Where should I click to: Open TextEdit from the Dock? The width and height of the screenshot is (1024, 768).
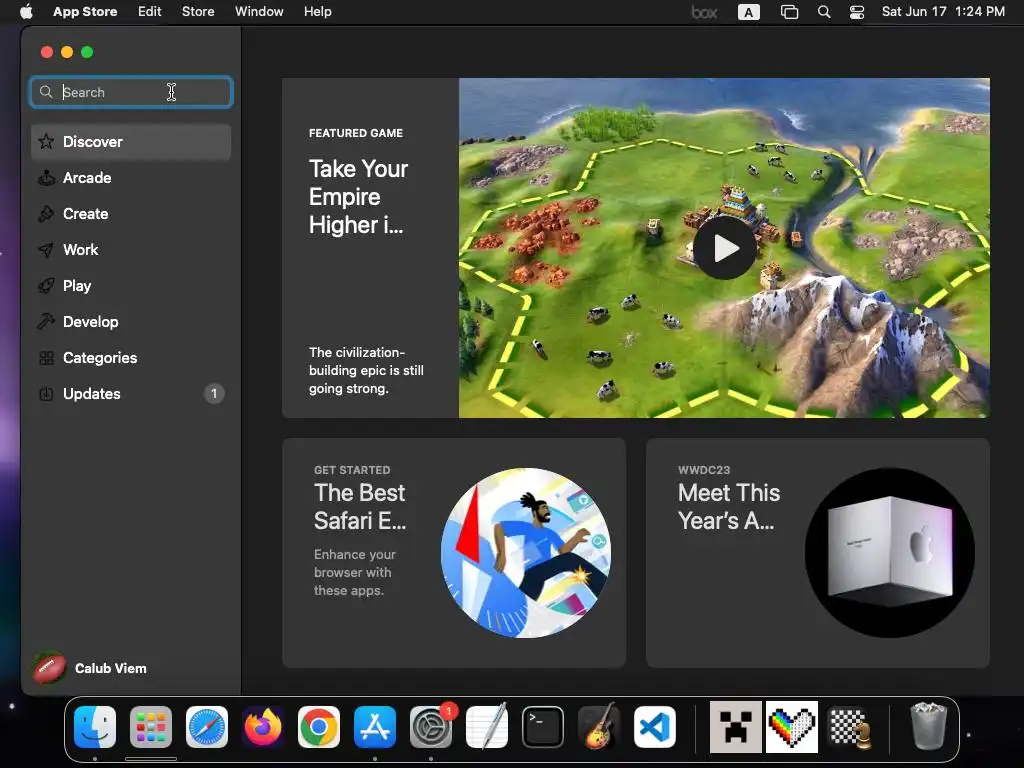coord(487,727)
